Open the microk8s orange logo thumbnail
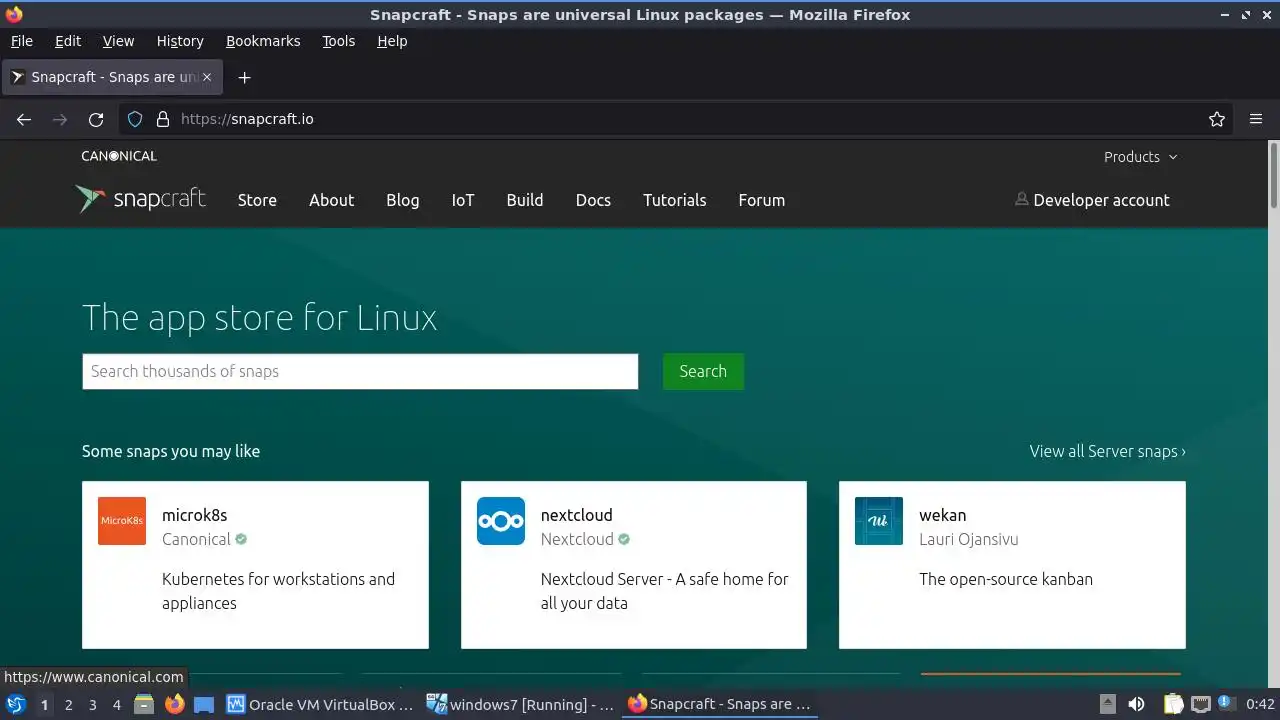Viewport: 1280px width, 720px height. tap(122, 521)
